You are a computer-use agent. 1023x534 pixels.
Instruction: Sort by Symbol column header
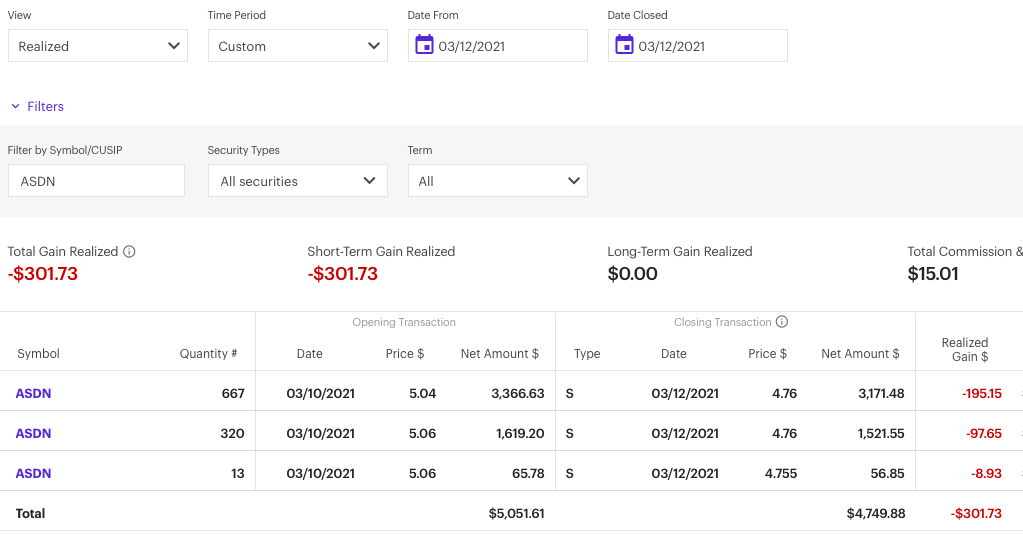click(x=38, y=353)
